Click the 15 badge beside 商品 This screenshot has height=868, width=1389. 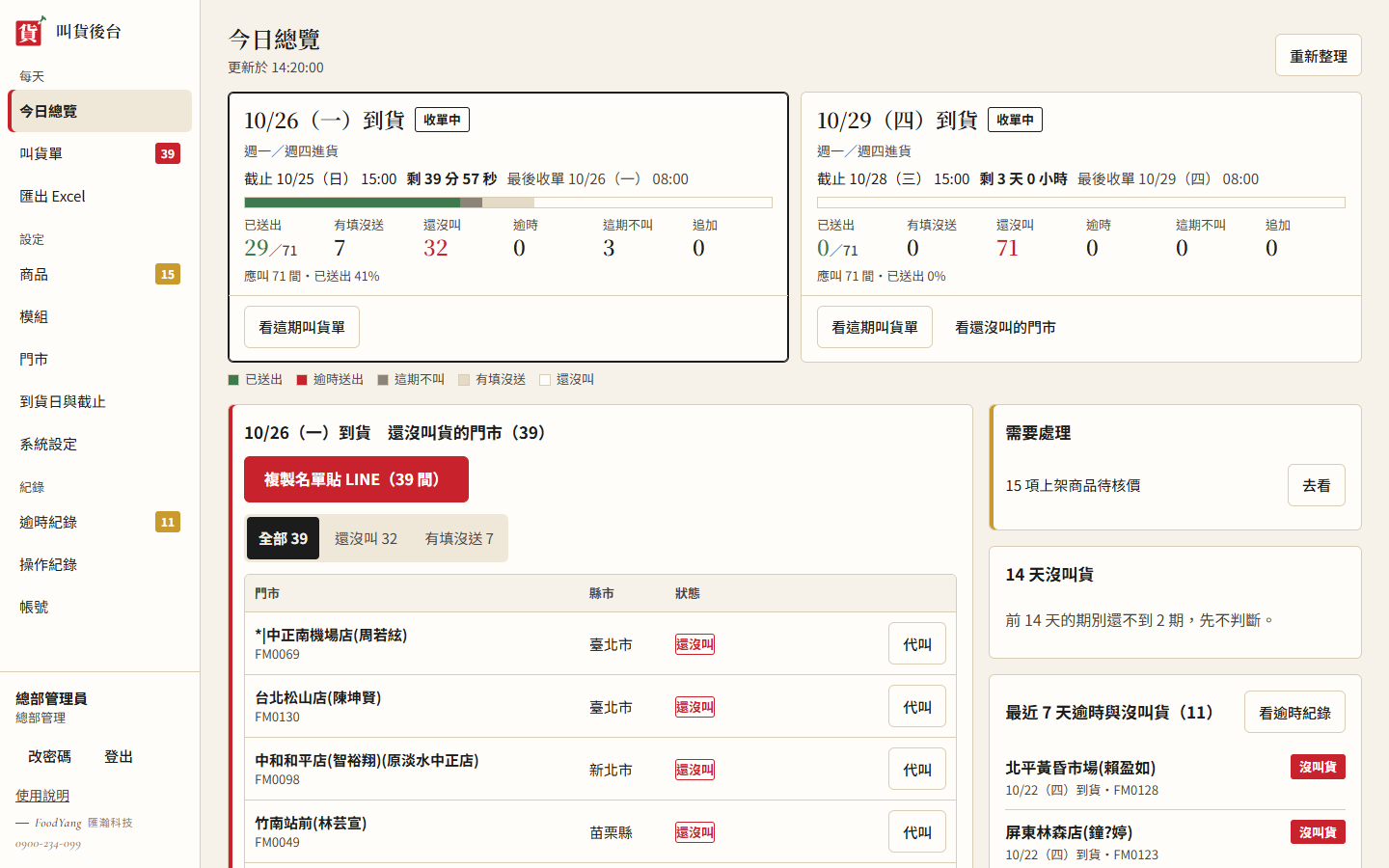(168, 274)
